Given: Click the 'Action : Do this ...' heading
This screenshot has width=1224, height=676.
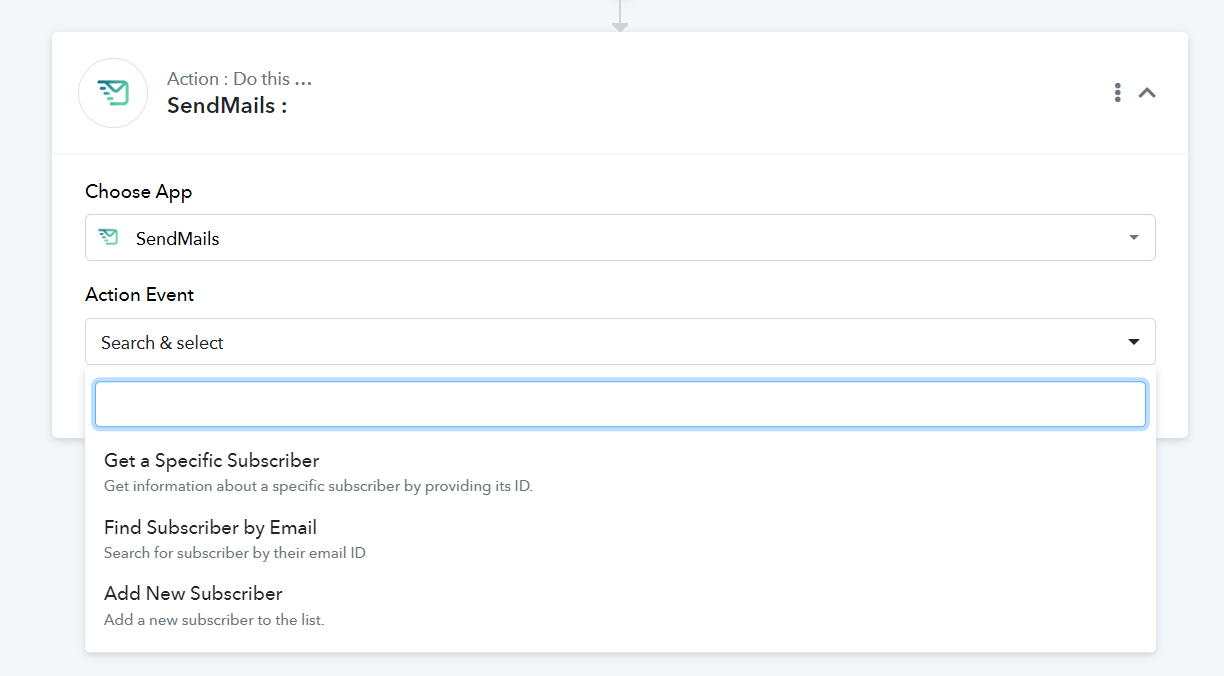Looking at the screenshot, I should (x=239, y=79).
